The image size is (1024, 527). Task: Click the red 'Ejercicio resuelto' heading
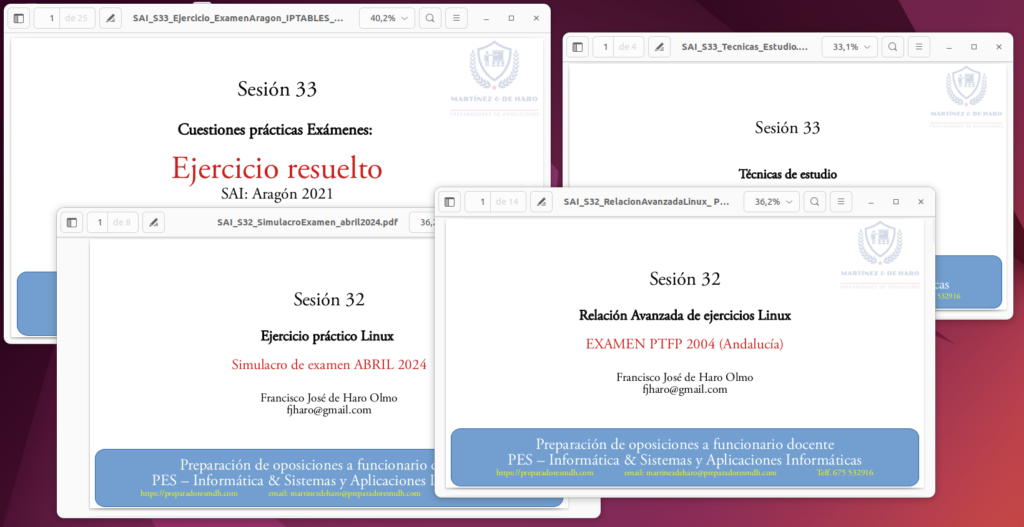pyautogui.click(x=277, y=168)
